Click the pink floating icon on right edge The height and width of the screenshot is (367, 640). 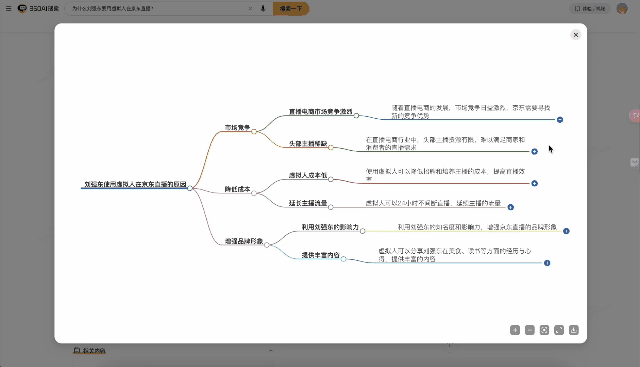tap(635, 116)
